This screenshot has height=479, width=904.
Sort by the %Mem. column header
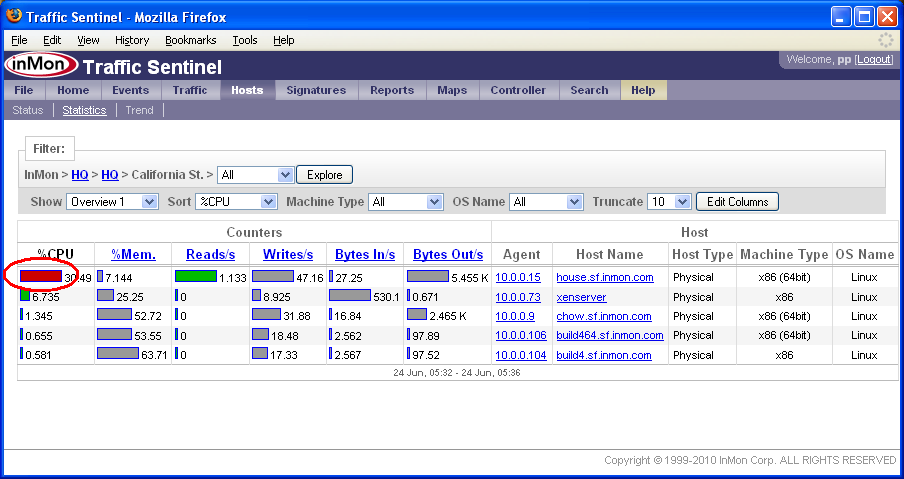tap(133, 254)
